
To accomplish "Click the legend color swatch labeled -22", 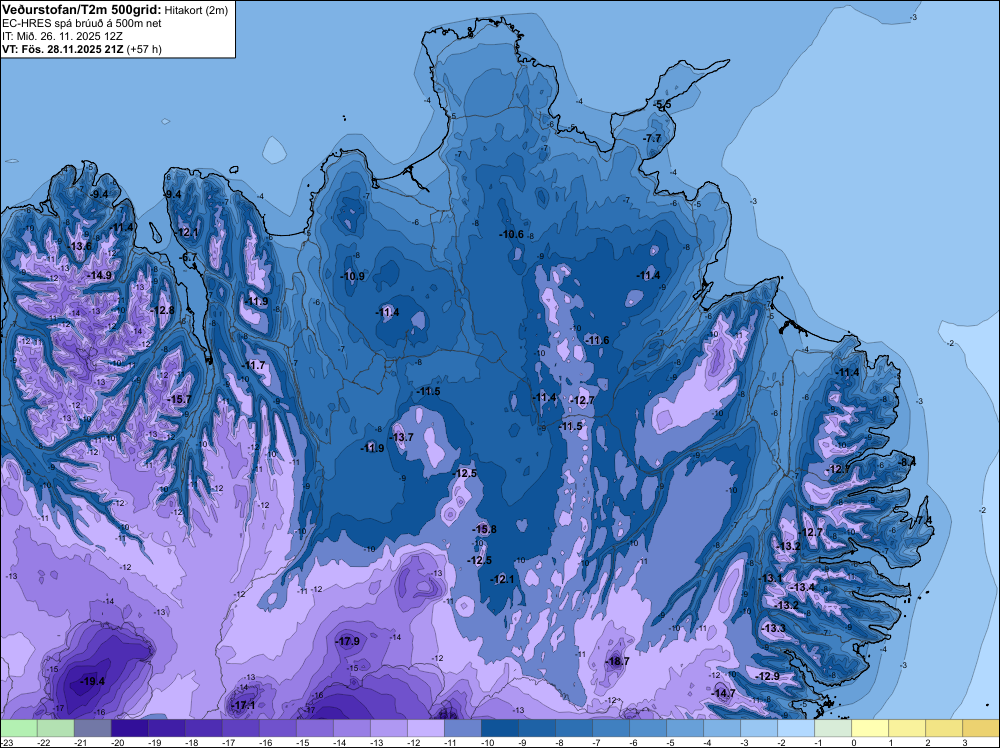I will click(x=55, y=728).
